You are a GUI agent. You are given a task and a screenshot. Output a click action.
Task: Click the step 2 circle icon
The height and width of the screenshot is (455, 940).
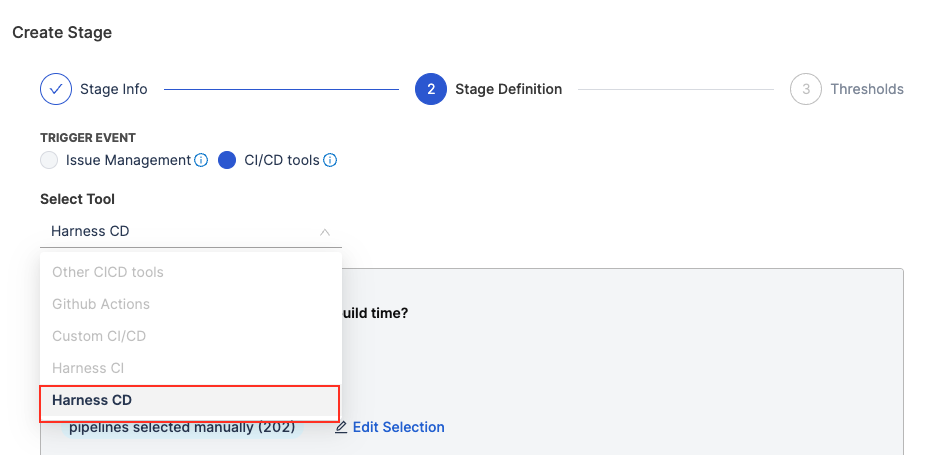tap(430, 89)
